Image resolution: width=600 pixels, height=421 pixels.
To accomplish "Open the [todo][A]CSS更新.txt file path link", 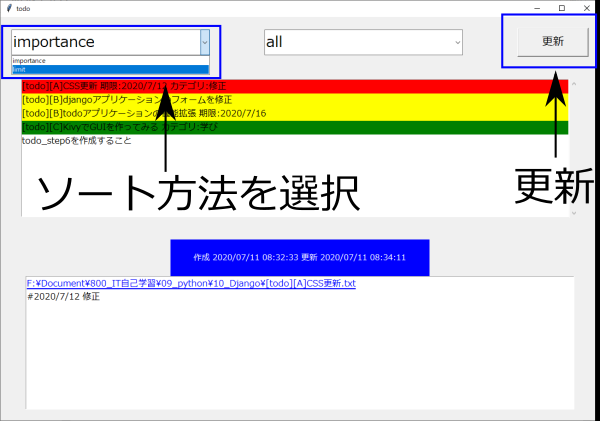I will tap(191, 284).
